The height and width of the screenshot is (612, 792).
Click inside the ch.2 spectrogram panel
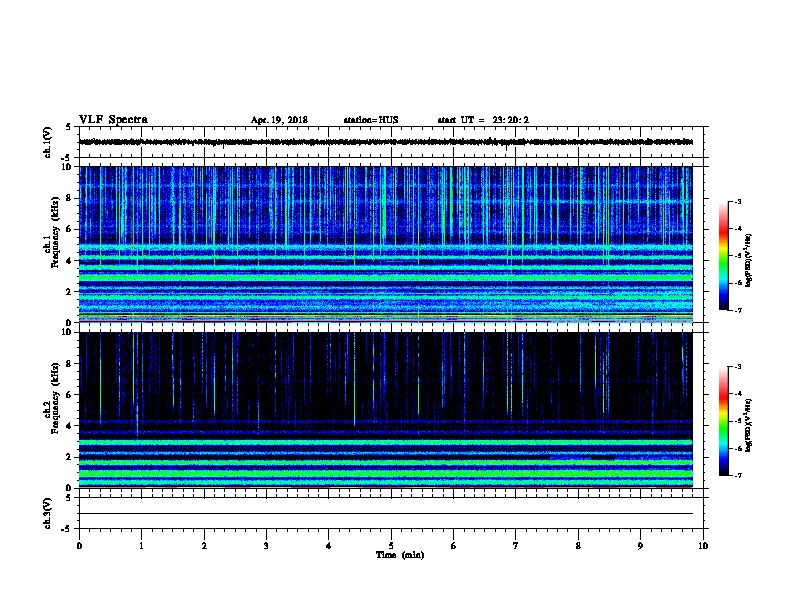click(x=386, y=410)
